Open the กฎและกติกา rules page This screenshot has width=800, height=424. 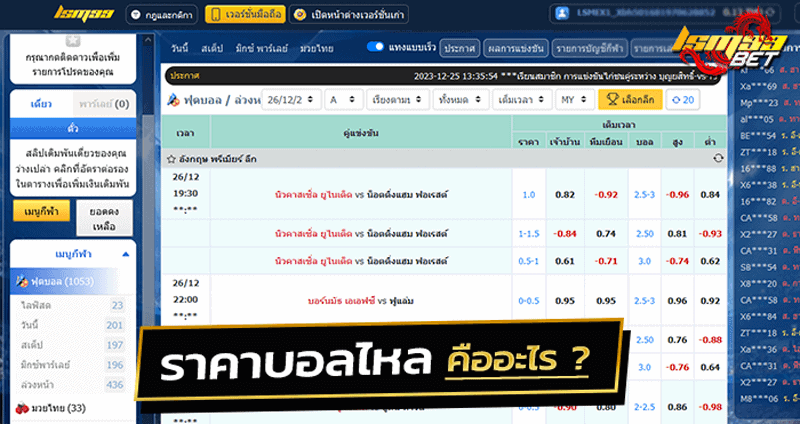(x=163, y=15)
